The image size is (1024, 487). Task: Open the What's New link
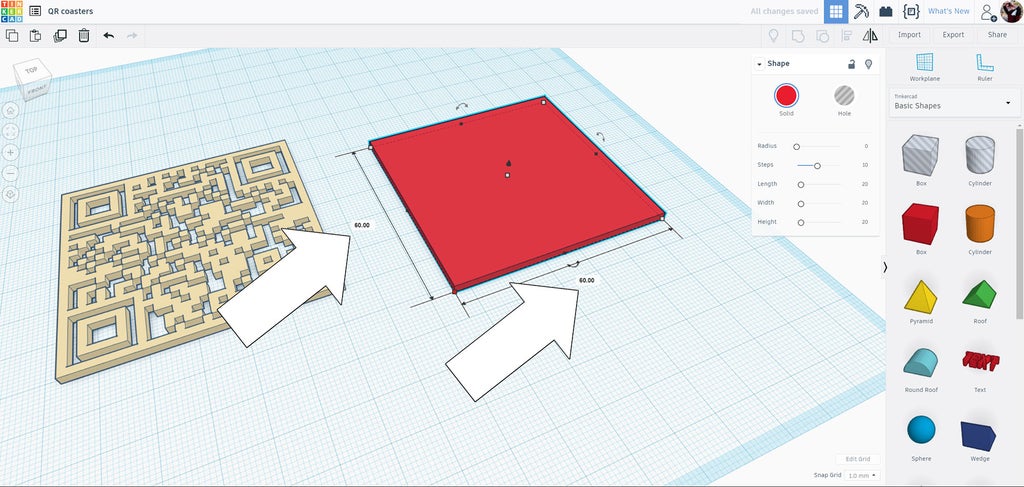coord(948,11)
